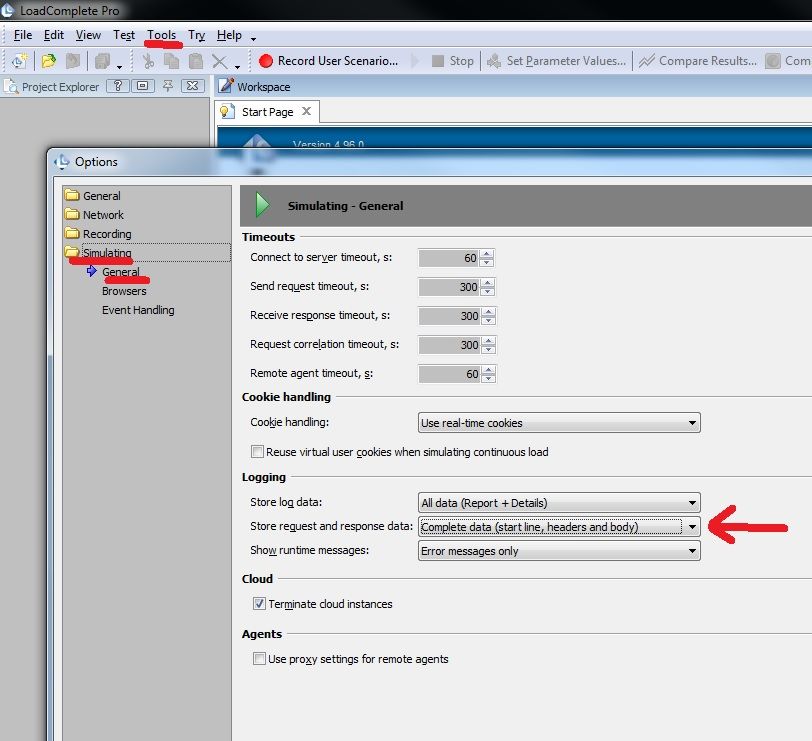Viewport: 812px width, 741px height.
Task: Uncheck Terminate cloud instances
Action: tap(258, 604)
